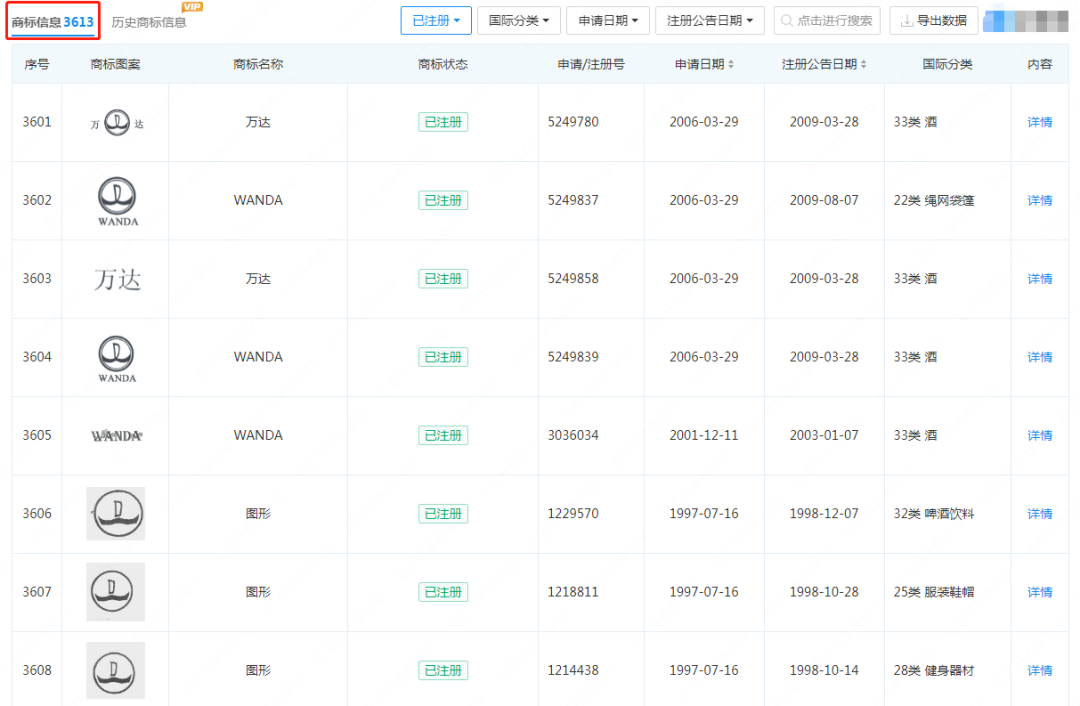Sort by 申请日期 column arrows
This screenshot has height=706, width=1080.
click(x=731, y=64)
